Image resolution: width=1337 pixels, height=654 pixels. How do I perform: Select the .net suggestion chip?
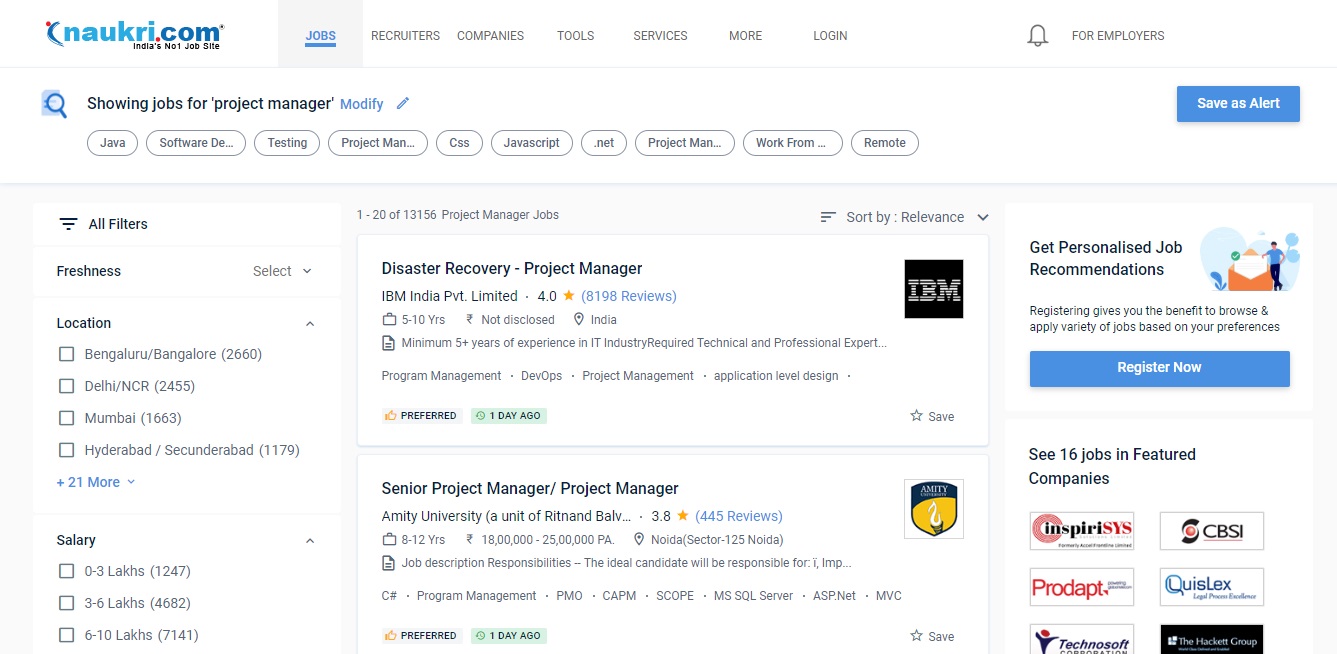point(603,143)
